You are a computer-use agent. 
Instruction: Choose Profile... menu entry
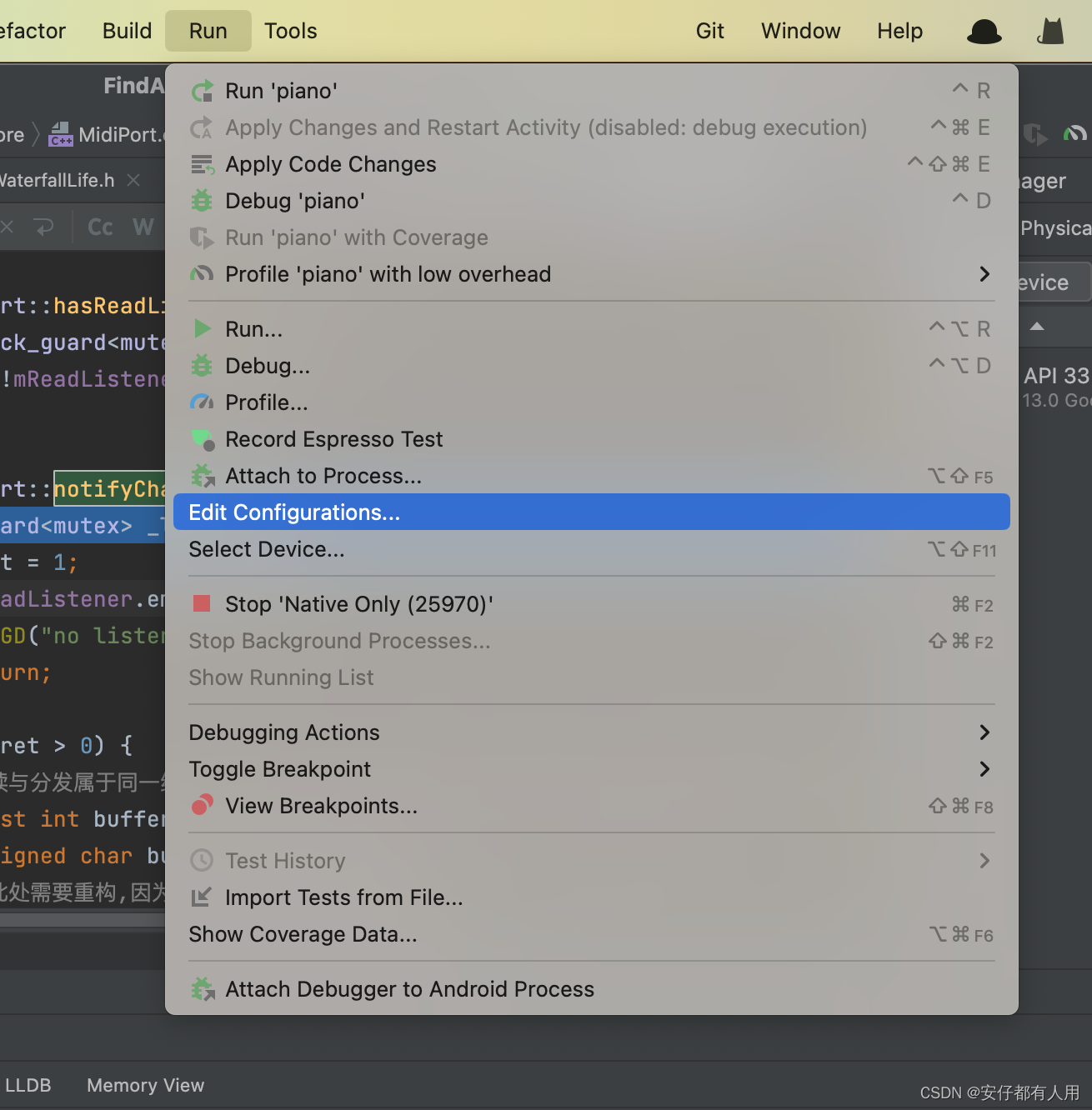click(592, 402)
